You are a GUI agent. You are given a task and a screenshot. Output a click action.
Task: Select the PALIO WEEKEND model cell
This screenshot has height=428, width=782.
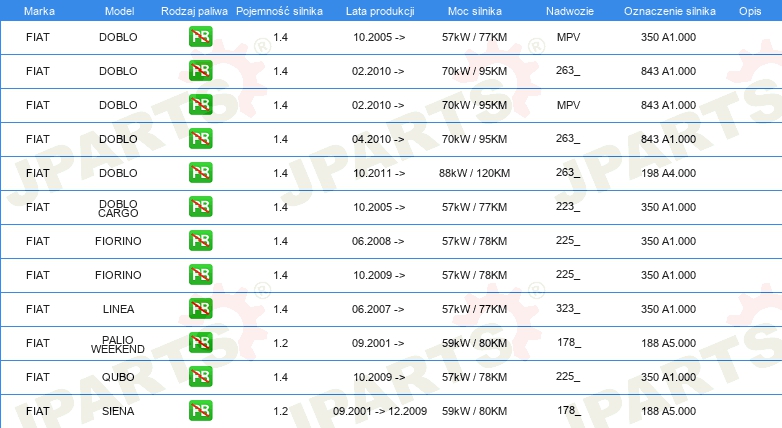click(x=118, y=345)
